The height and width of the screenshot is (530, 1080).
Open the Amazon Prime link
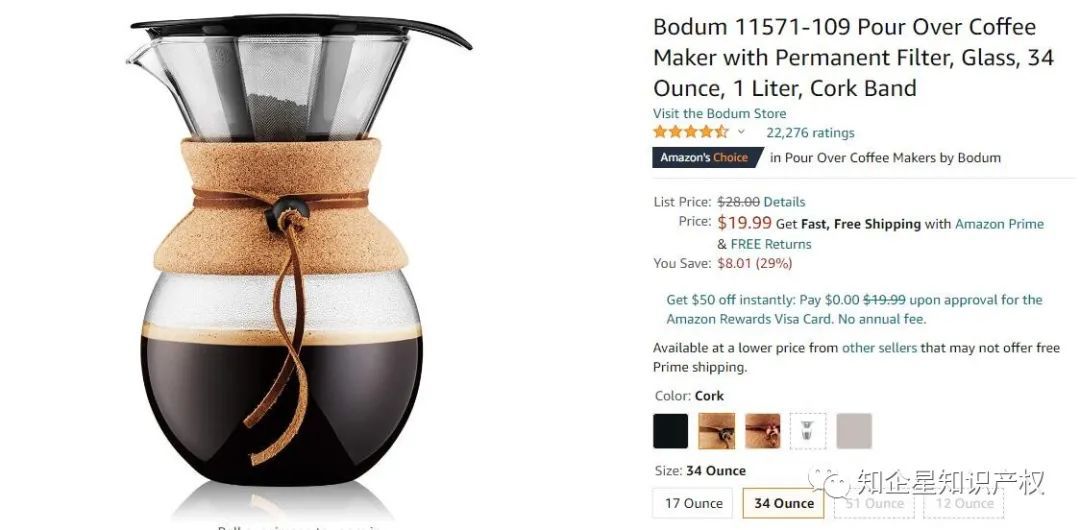[x=999, y=224]
